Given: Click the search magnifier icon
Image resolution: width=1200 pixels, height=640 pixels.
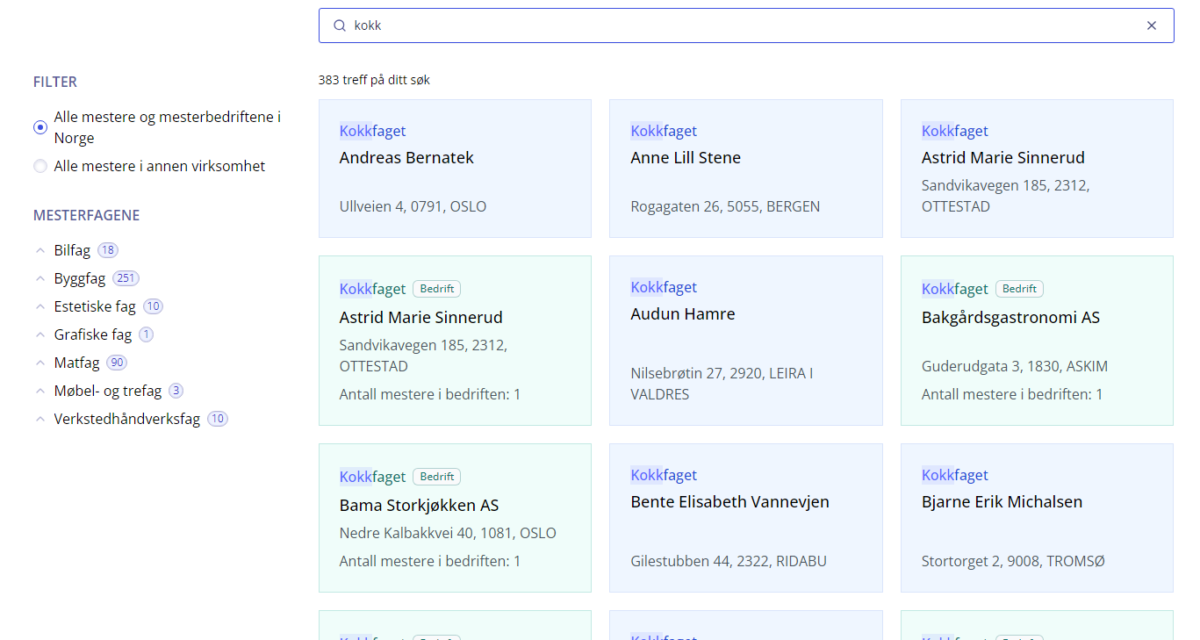Looking at the screenshot, I should (339, 26).
